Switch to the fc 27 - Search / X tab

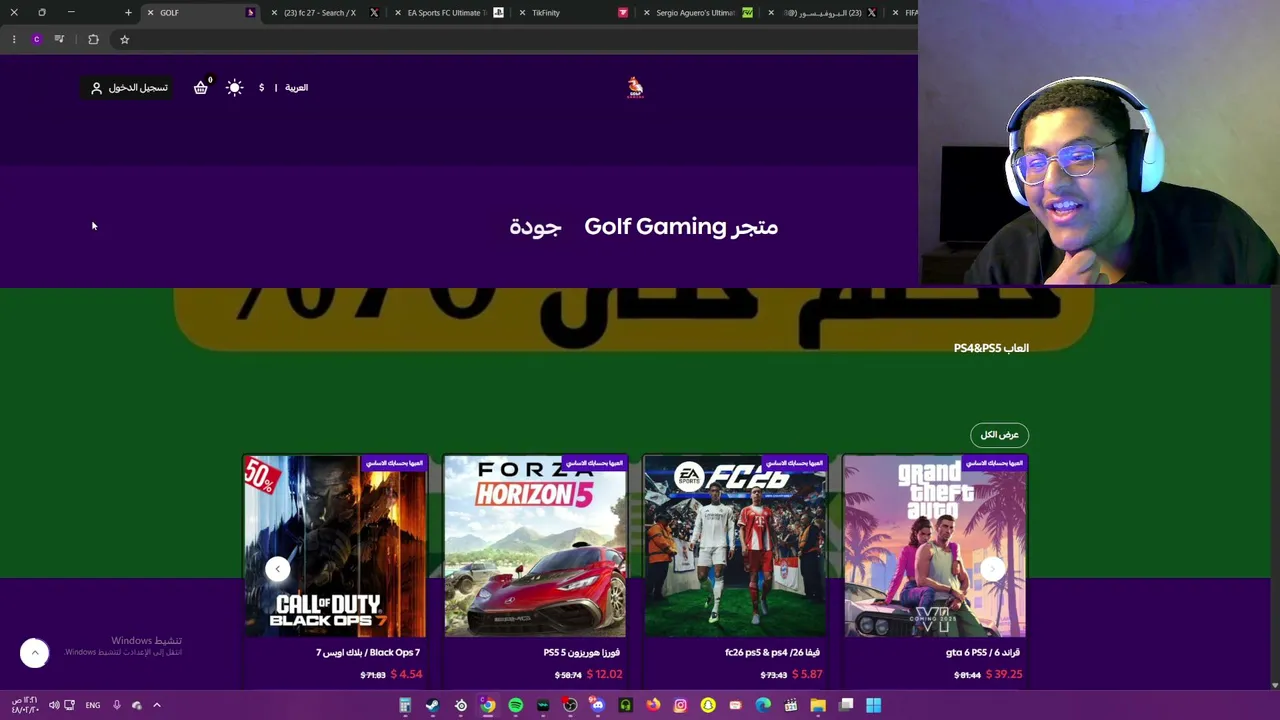pyautogui.click(x=326, y=13)
